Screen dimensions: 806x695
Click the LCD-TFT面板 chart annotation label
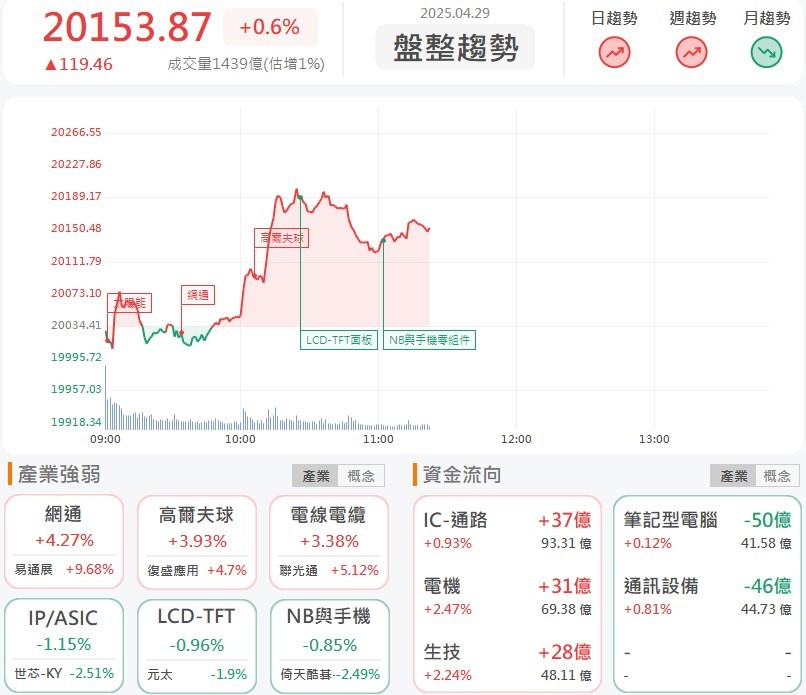coord(339,340)
